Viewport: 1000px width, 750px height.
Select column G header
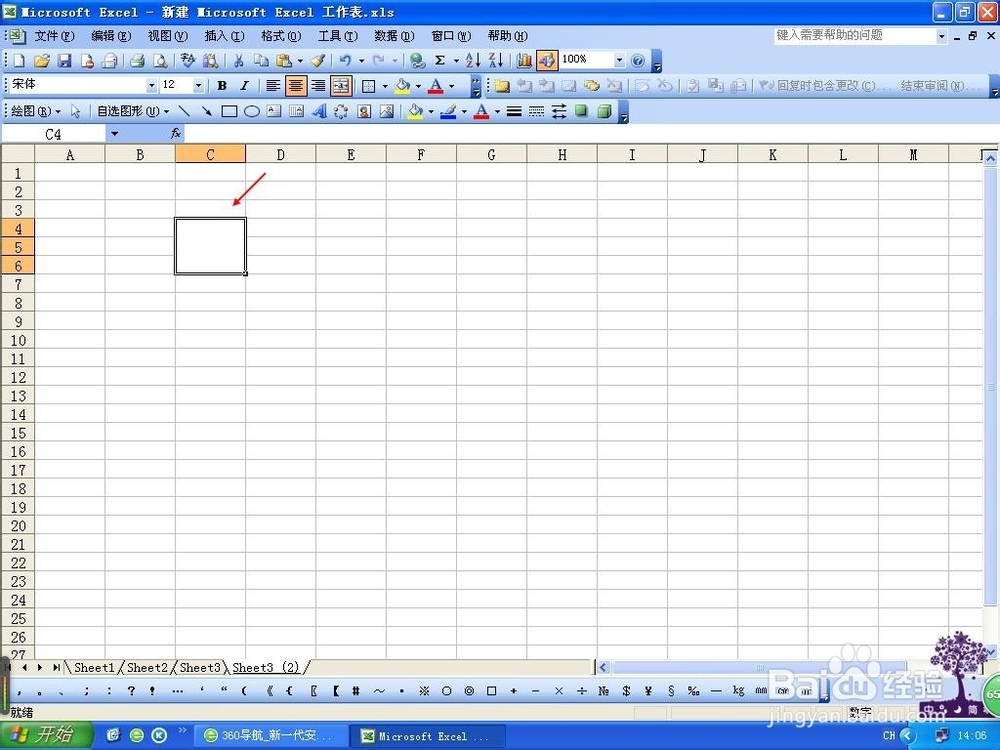(491, 154)
